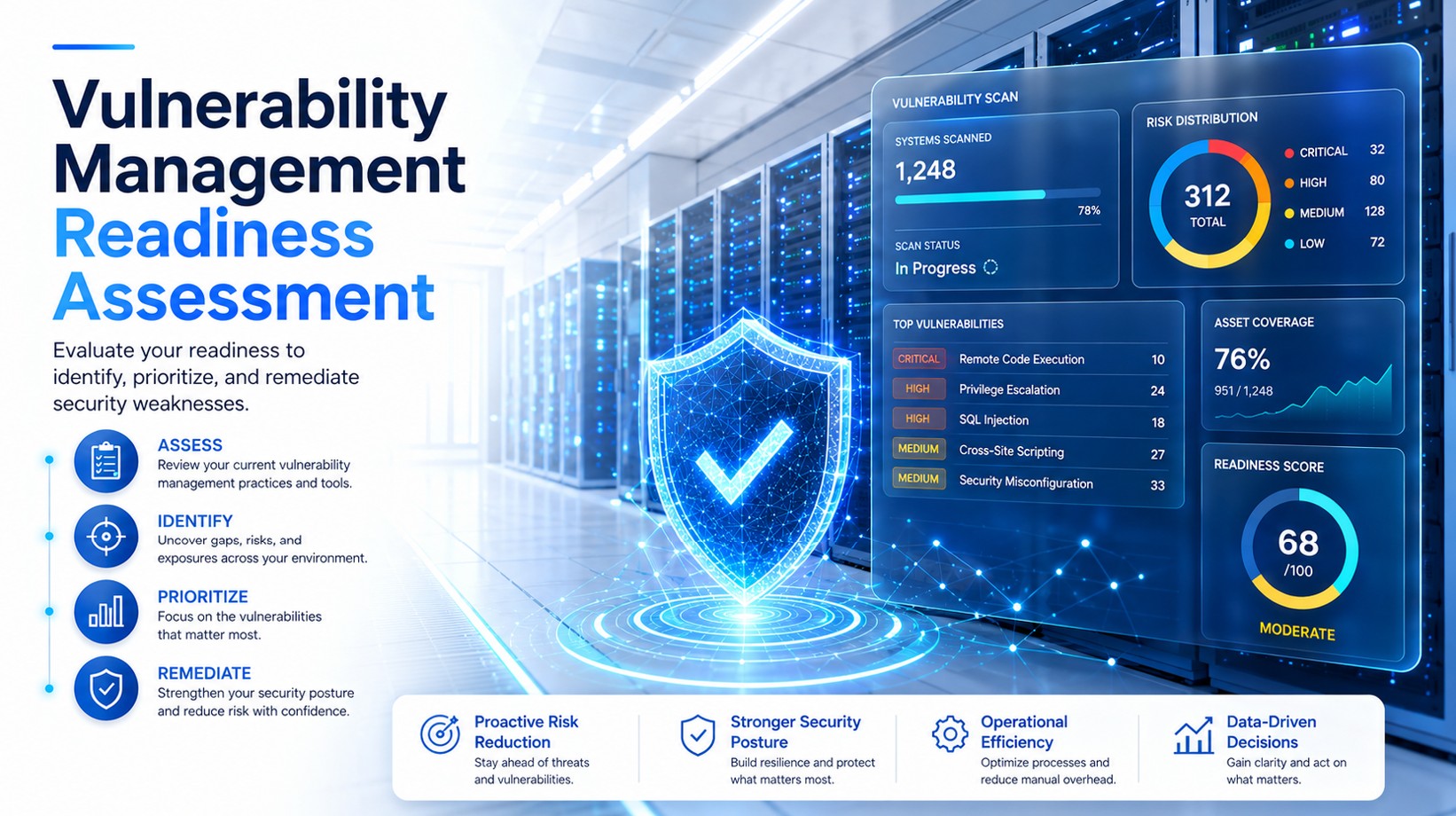Click the CRITICAL count 32
Image resolution: width=1456 pixels, height=816 pixels.
pyautogui.click(x=1376, y=150)
